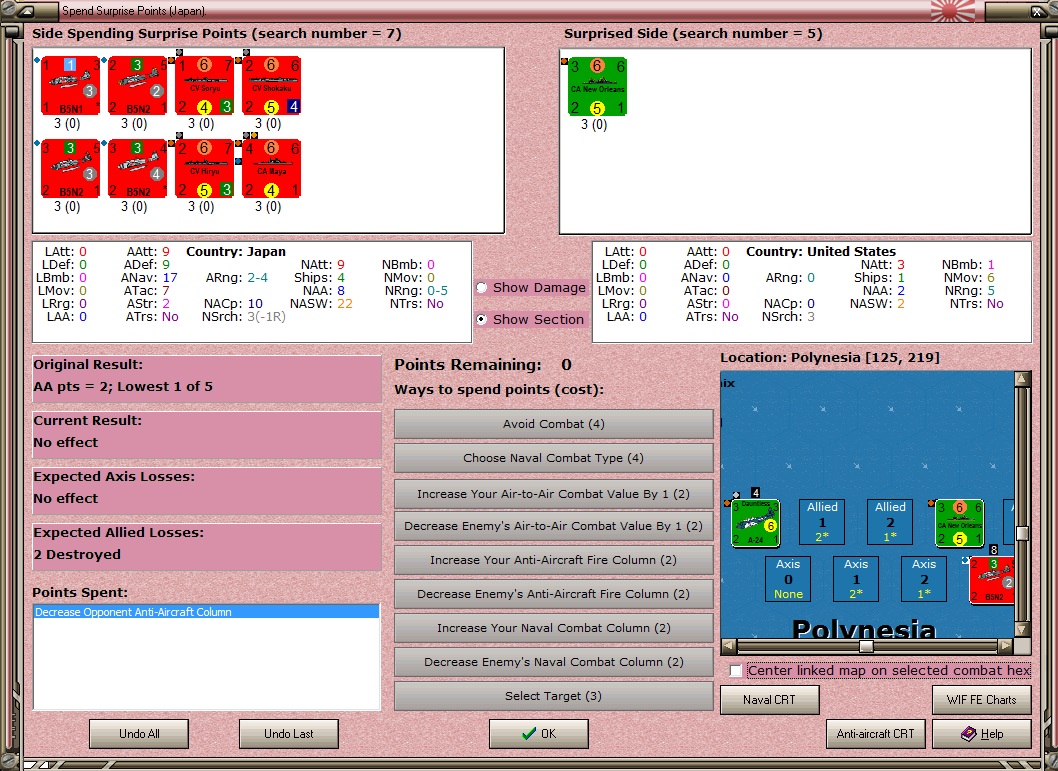The image size is (1058, 771).
Task: Click the Allied 2 sea box on map
Action: pos(890,521)
